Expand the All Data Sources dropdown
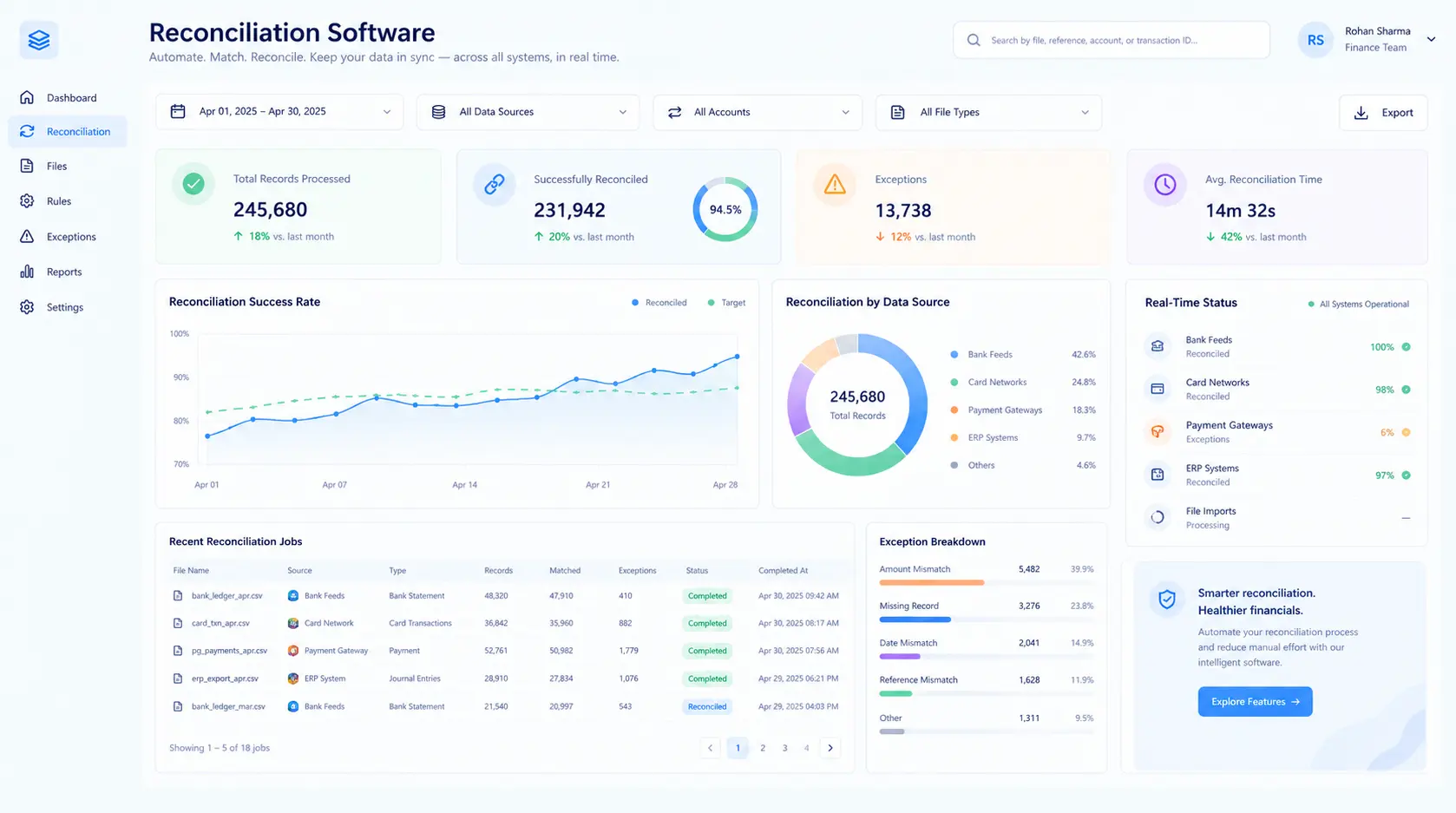The width and height of the screenshot is (1456, 813). pyautogui.click(x=528, y=112)
